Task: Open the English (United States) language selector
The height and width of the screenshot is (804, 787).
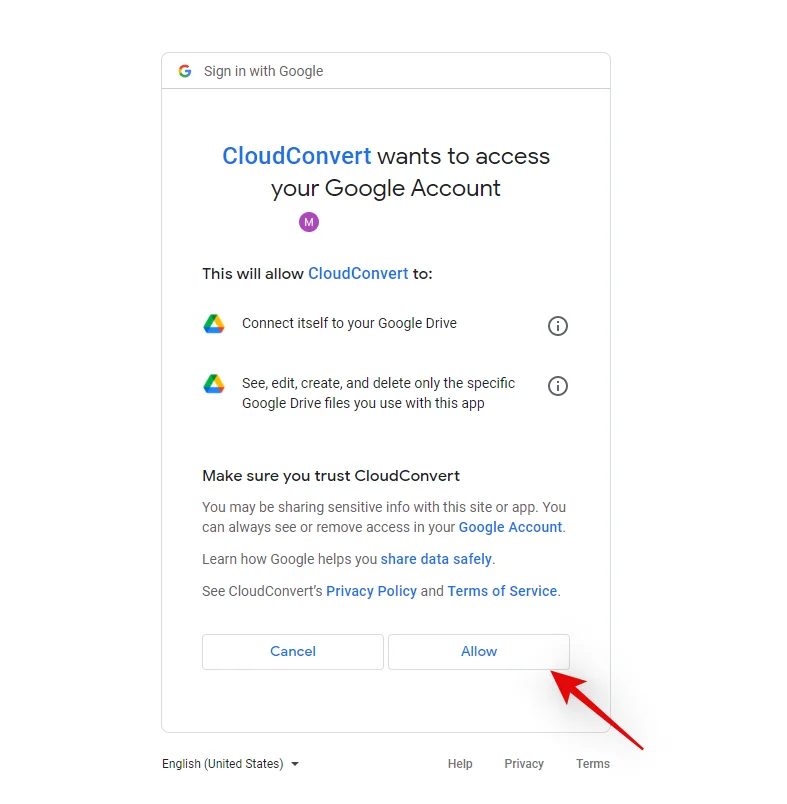Action: click(230, 763)
